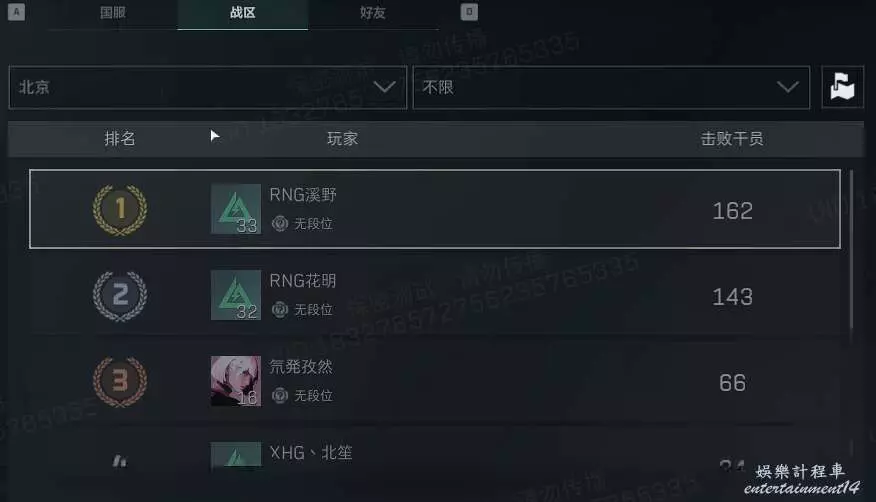Click rank emblem beside RNG溪野's 无段位
The width and height of the screenshot is (876, 502).
pyautogui.click(x=280, y=223)
